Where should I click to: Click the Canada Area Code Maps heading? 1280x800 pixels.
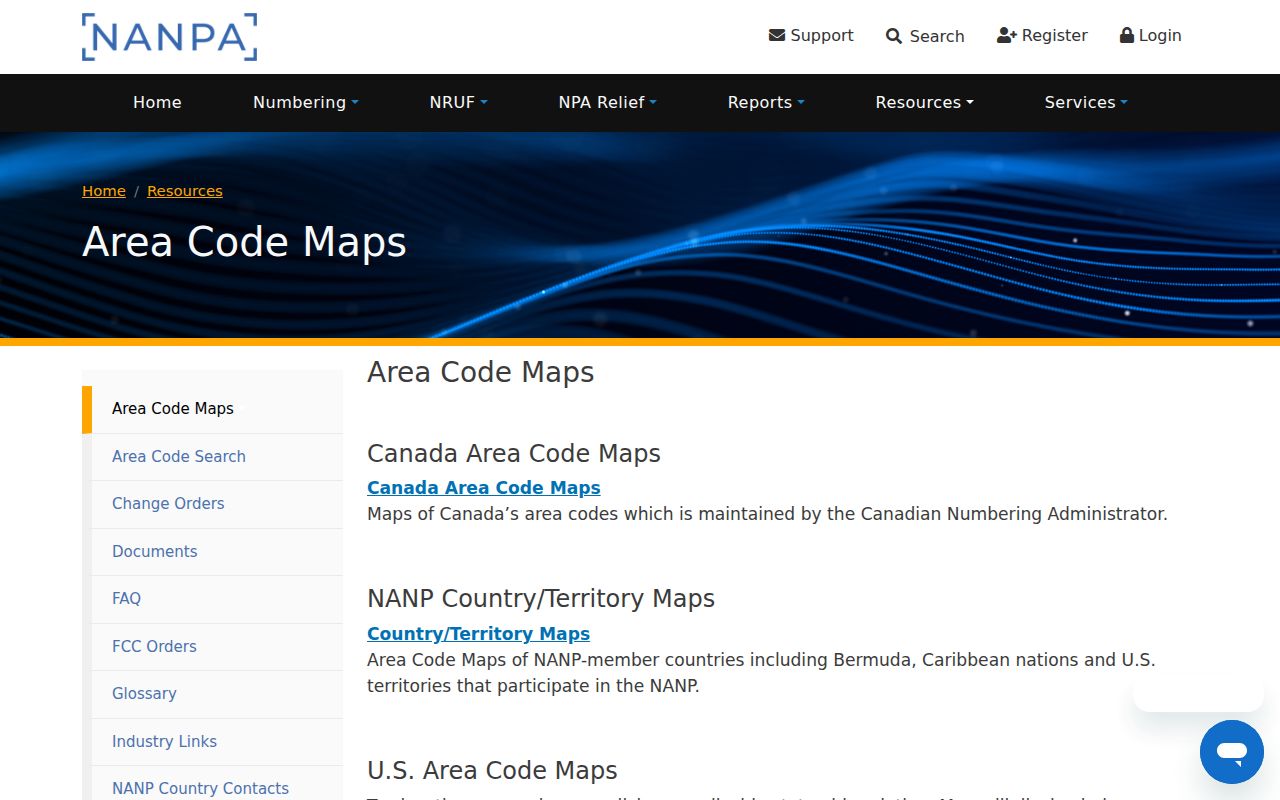coord(514,453)
